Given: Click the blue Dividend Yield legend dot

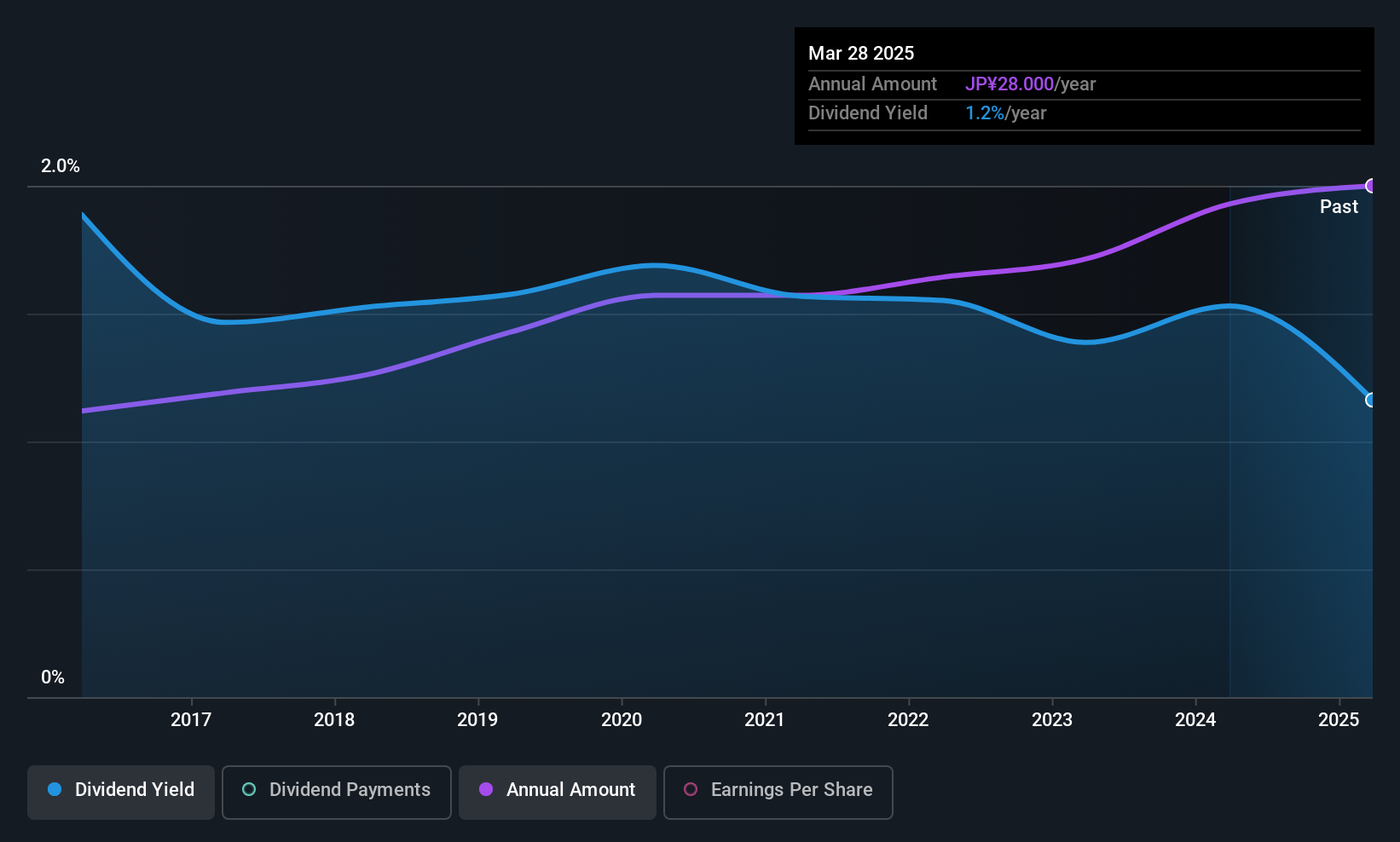Looking at the screenshot, I should pyautogui.click(x=55, y=789).
